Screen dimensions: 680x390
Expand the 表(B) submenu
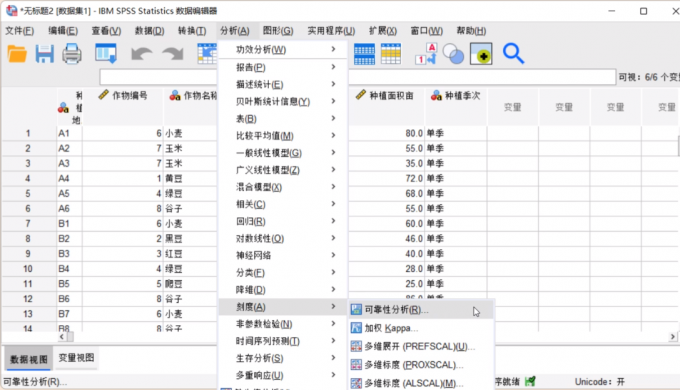283,118
